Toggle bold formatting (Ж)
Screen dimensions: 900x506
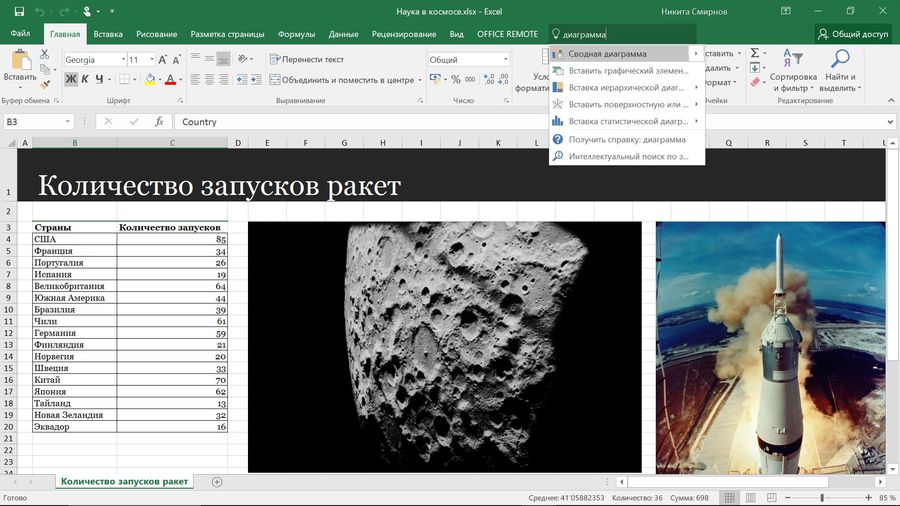(71, 79)
